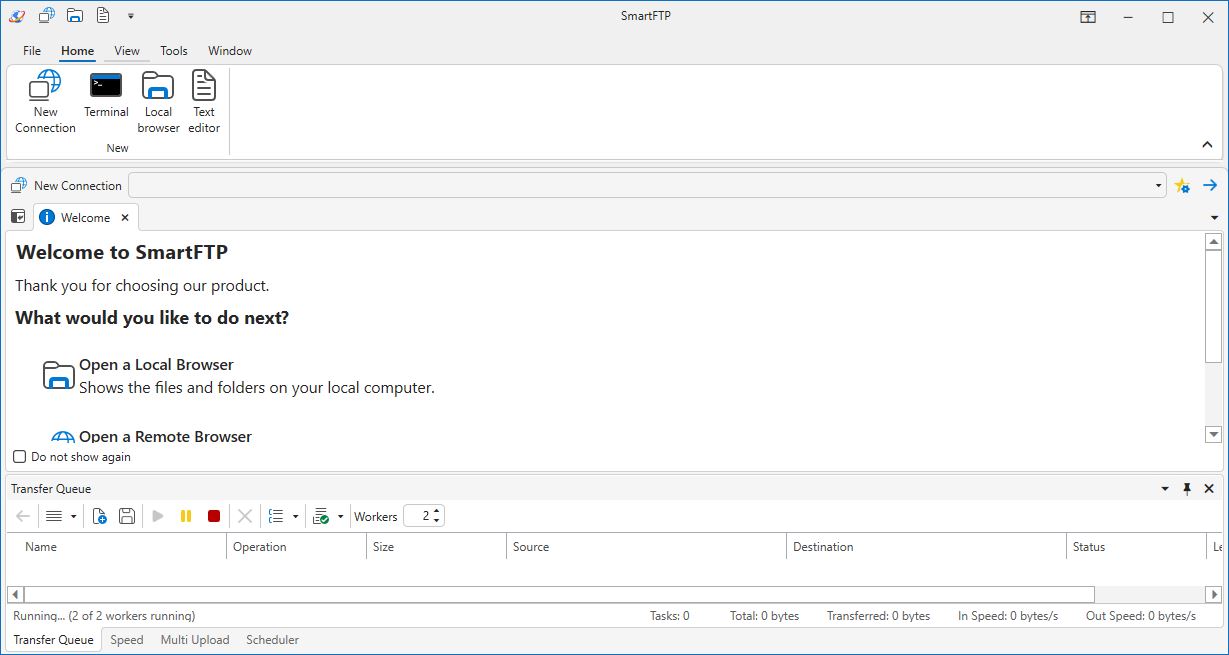Open the ribbon display options button

click(x=1088, y=17)
